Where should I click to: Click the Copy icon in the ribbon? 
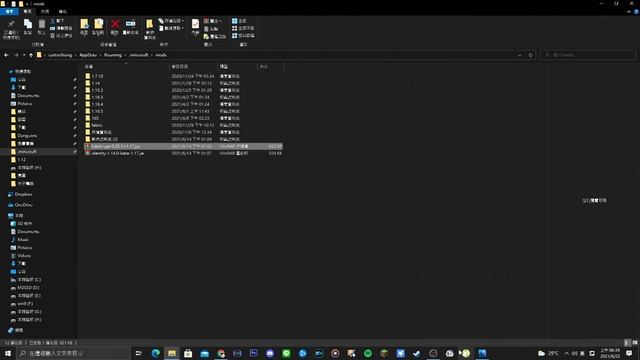point(28,24)
